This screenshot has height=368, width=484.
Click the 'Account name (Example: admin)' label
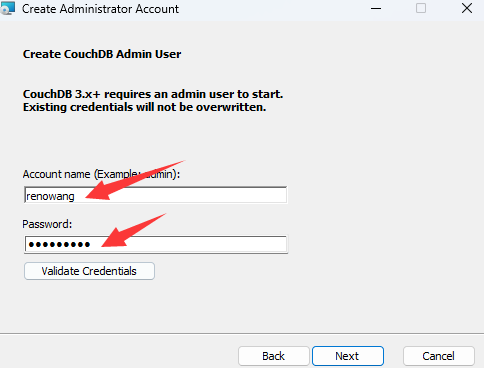(101, 174)
